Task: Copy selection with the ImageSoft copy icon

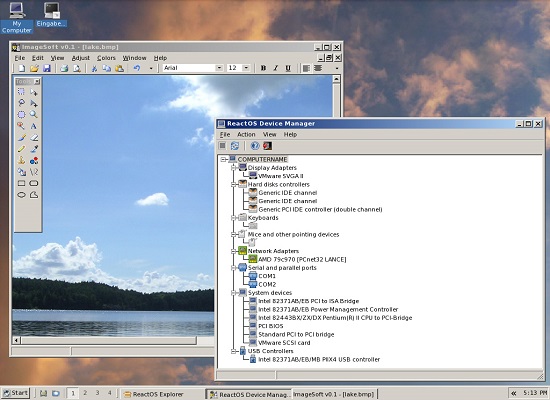Action: click(x=107, y=68)
